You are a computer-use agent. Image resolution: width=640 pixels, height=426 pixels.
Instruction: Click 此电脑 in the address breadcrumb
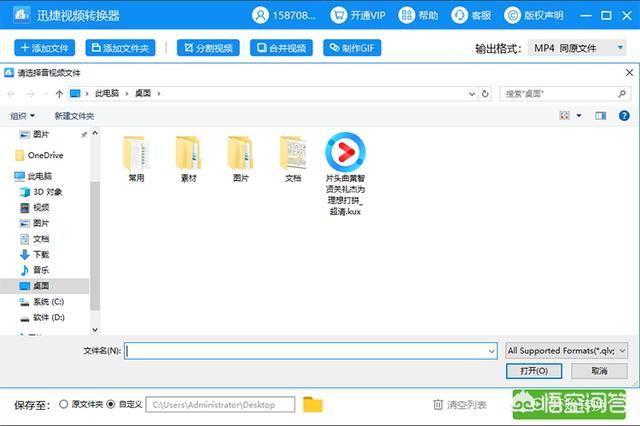click(107, 93)
